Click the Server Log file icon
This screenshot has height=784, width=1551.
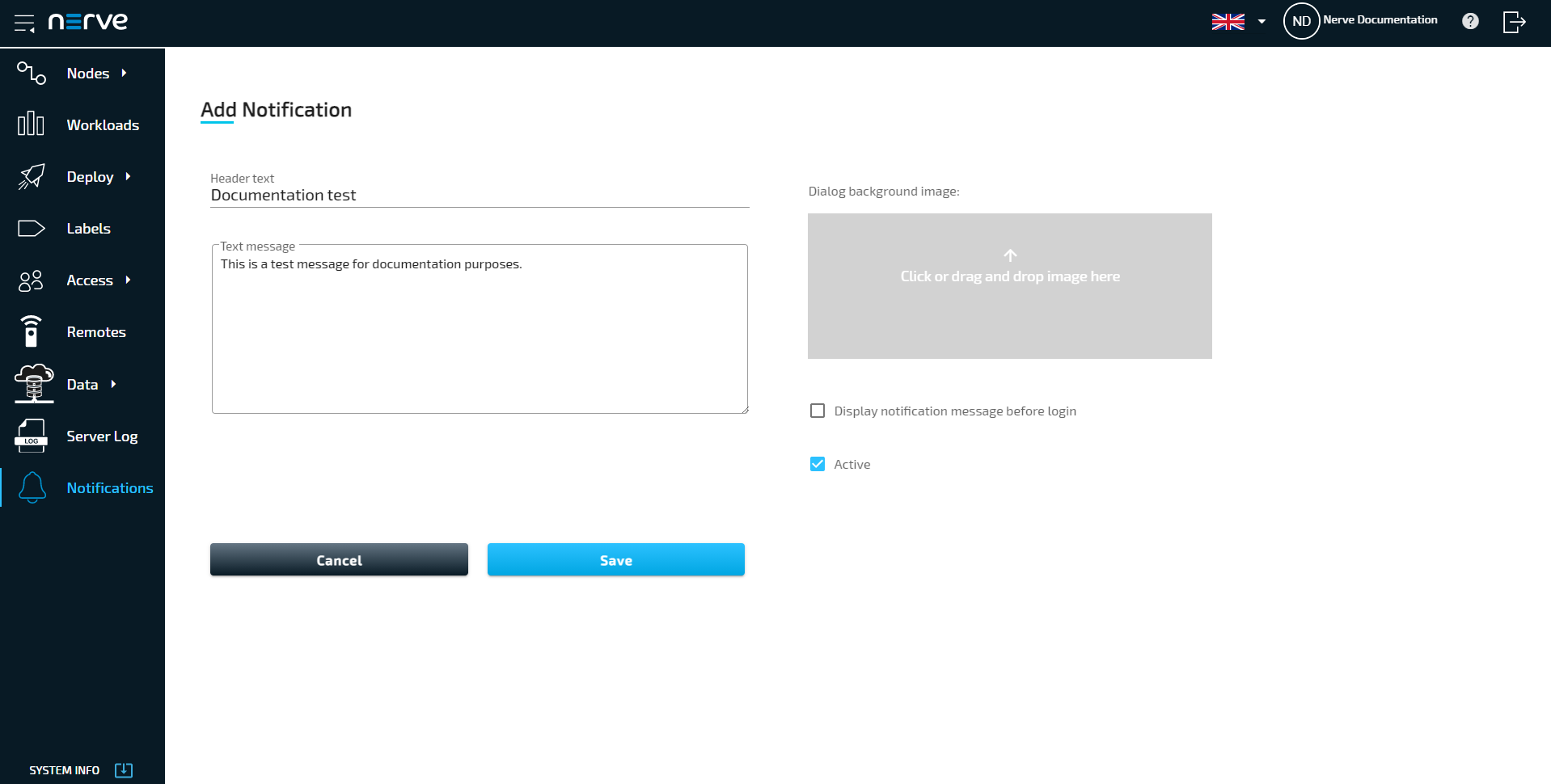click(31, 436)
